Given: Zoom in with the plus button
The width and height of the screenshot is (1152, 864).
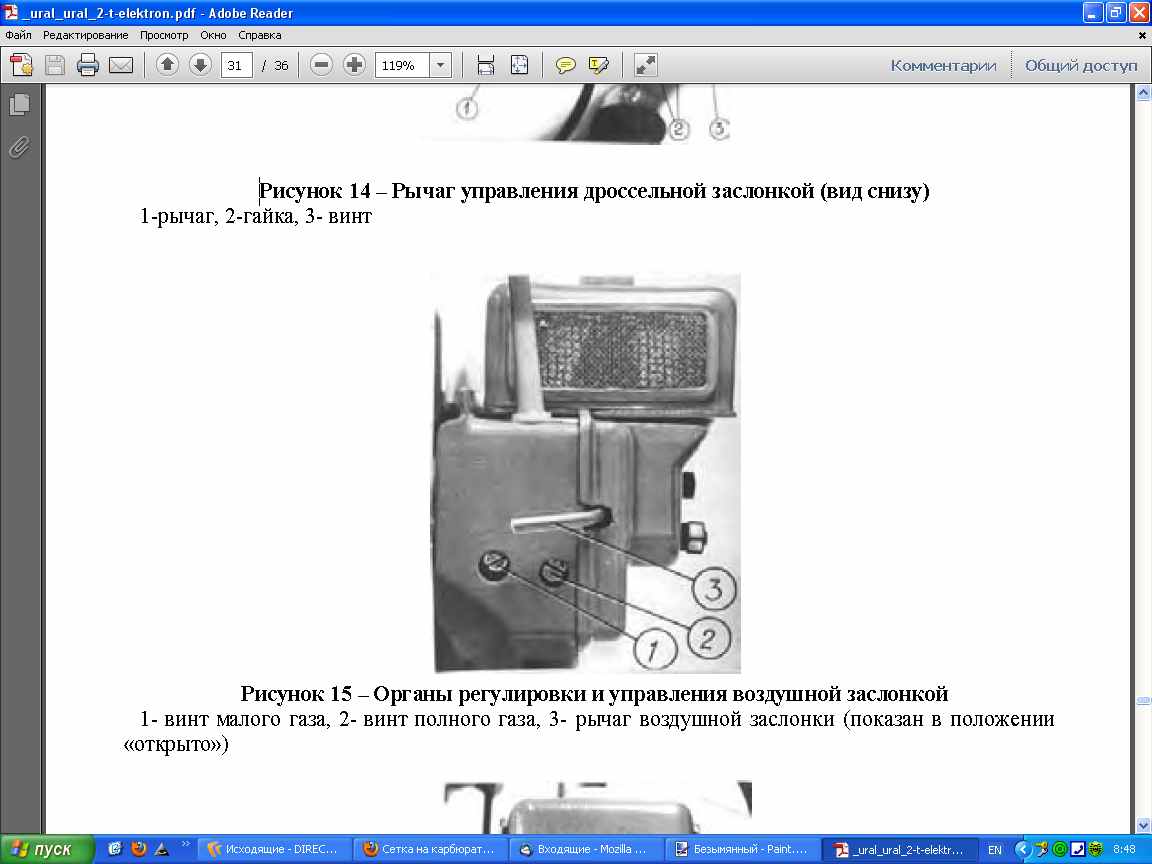Looking at the screenshot, I should [x=354, y=66].
